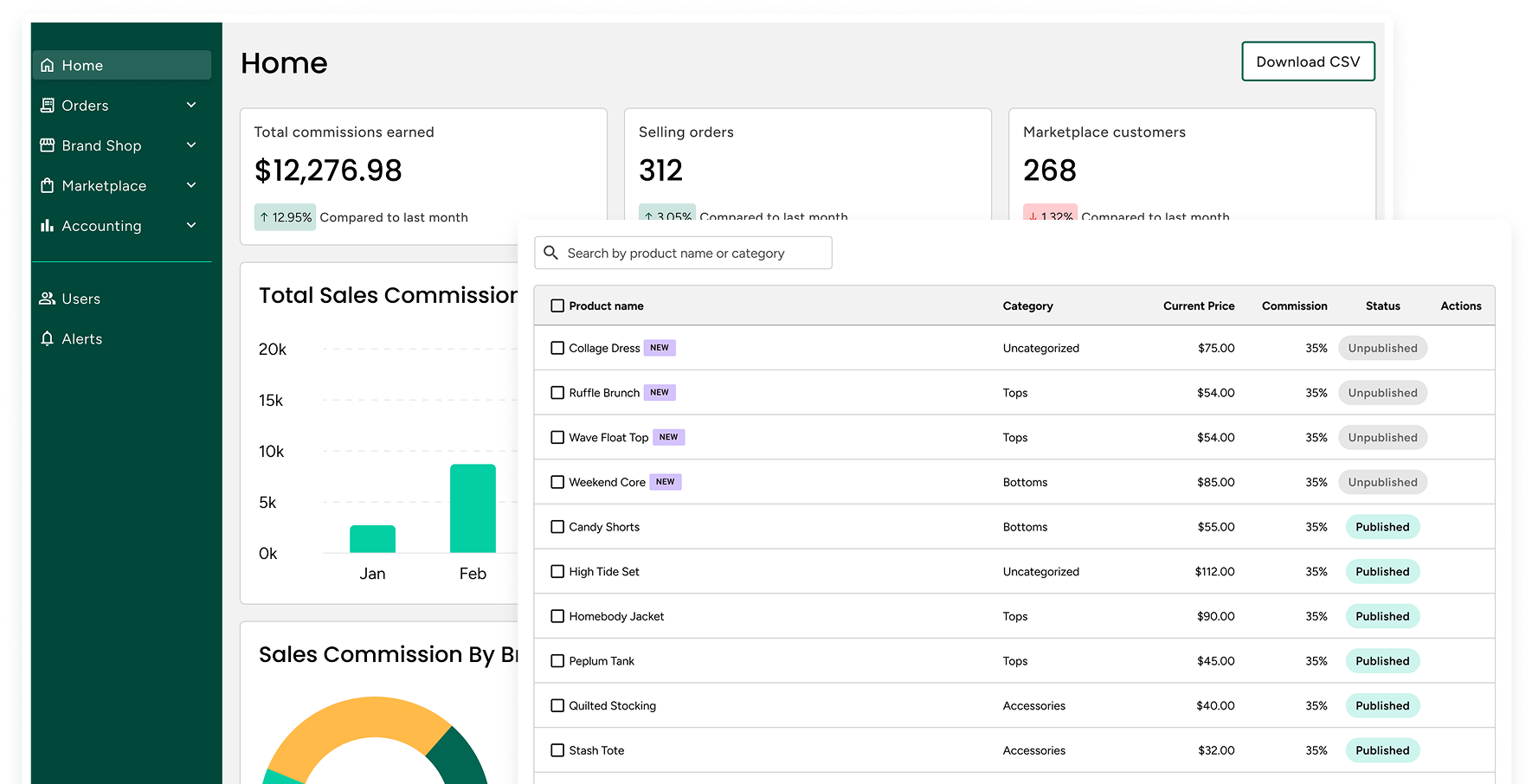Click the Quilted Stocking product name
This screenshot has height=784, width=1532.
click(x=612, y=705)
